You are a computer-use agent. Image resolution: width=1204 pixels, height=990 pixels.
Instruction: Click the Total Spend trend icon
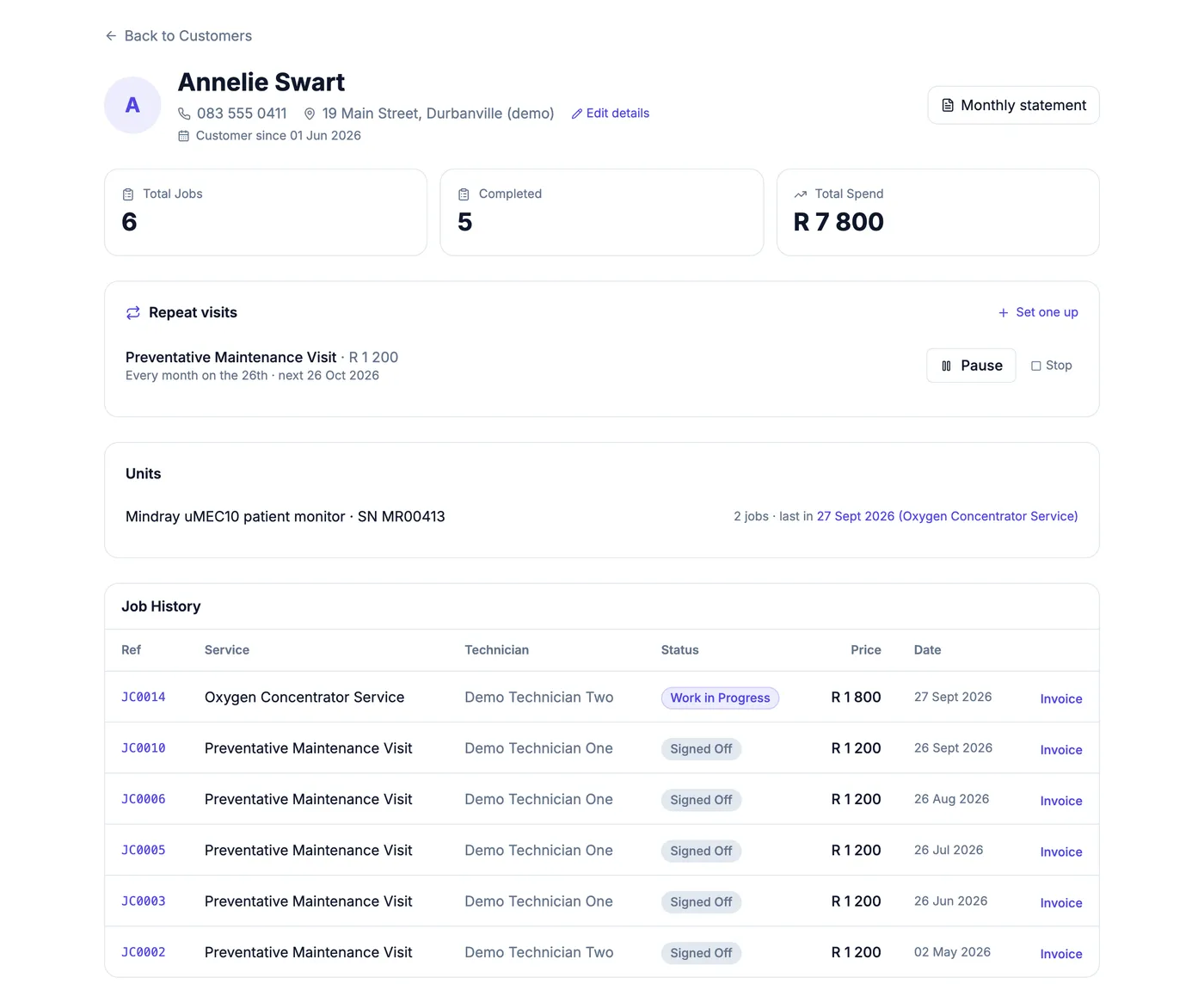coord(801,194)
